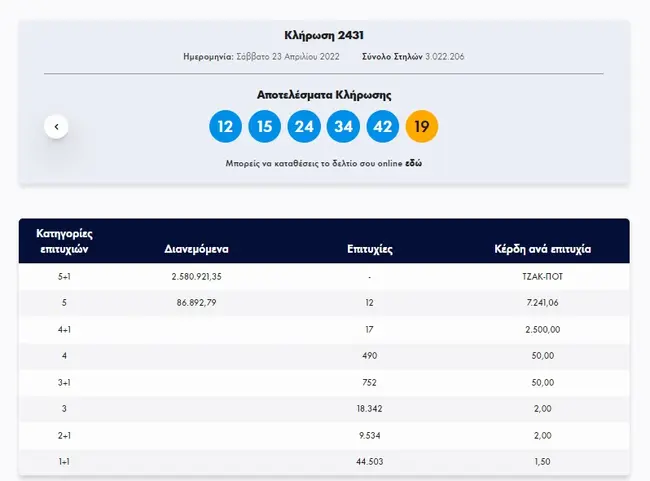
Task: Click the draw date 'Σάββατο 23 Απριλίου 2022'
Action: (295, 56)
